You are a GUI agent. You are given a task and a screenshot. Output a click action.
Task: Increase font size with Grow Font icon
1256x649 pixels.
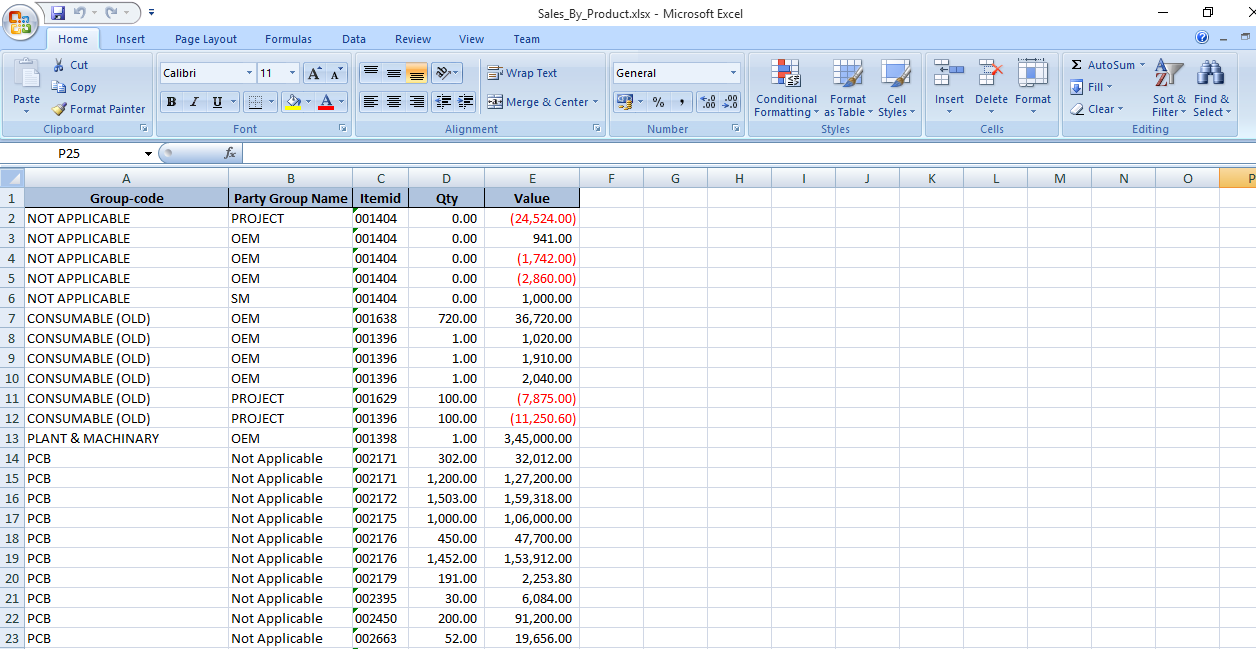coord(314,73)
